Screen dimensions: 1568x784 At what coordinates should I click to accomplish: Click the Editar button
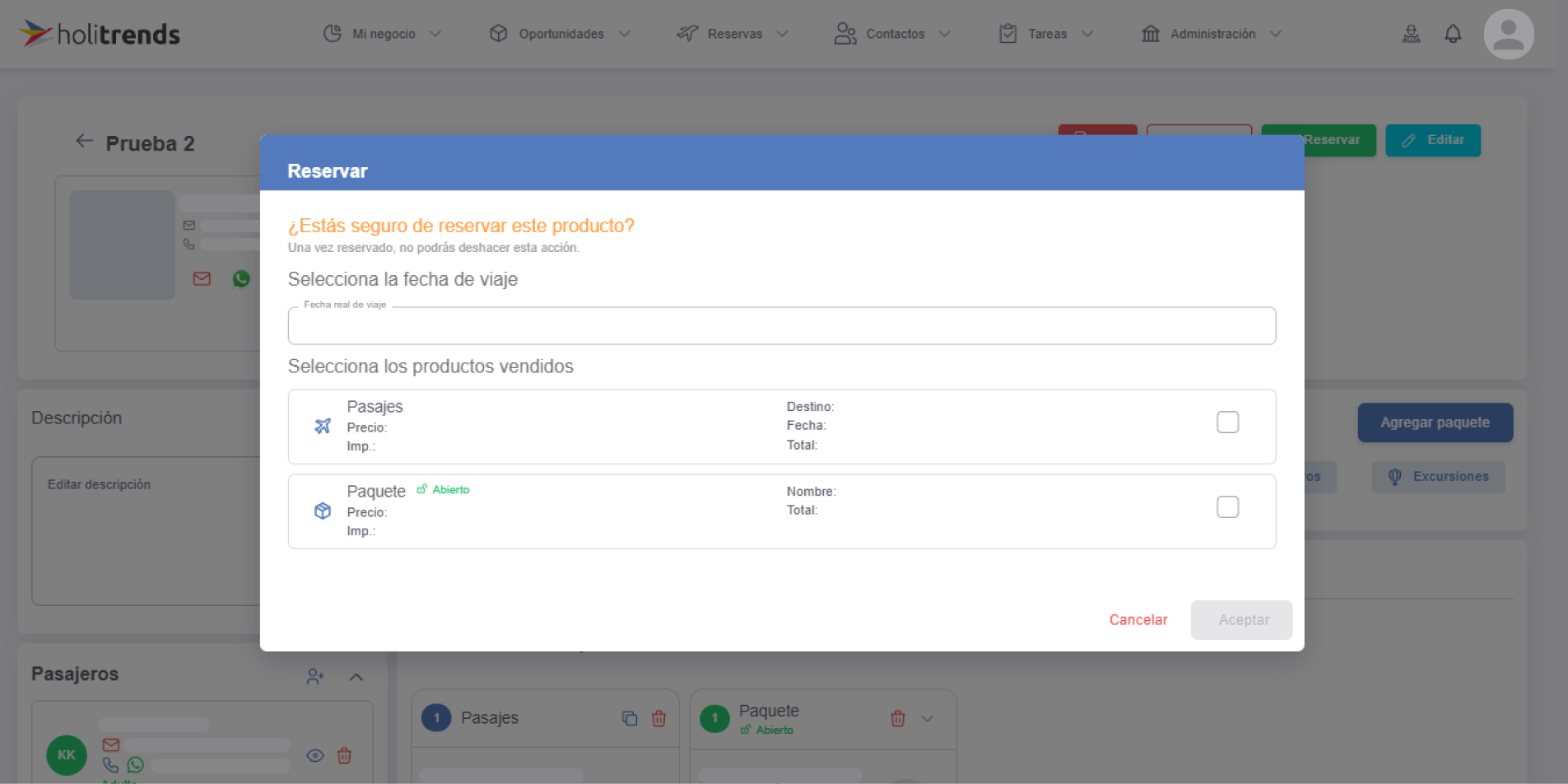click(x=1432, y=140)
